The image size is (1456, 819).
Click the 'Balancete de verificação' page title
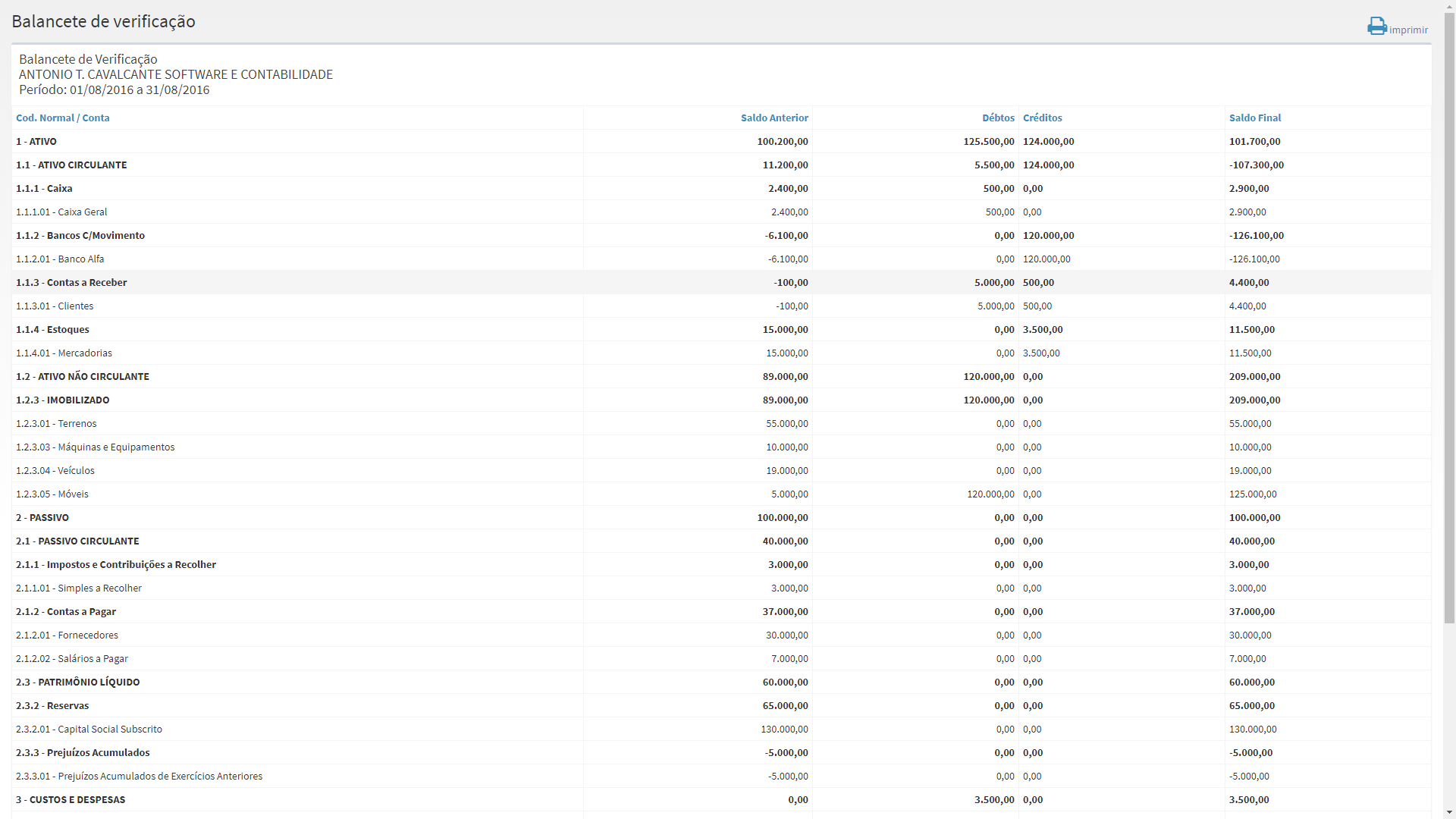[103, 21]
